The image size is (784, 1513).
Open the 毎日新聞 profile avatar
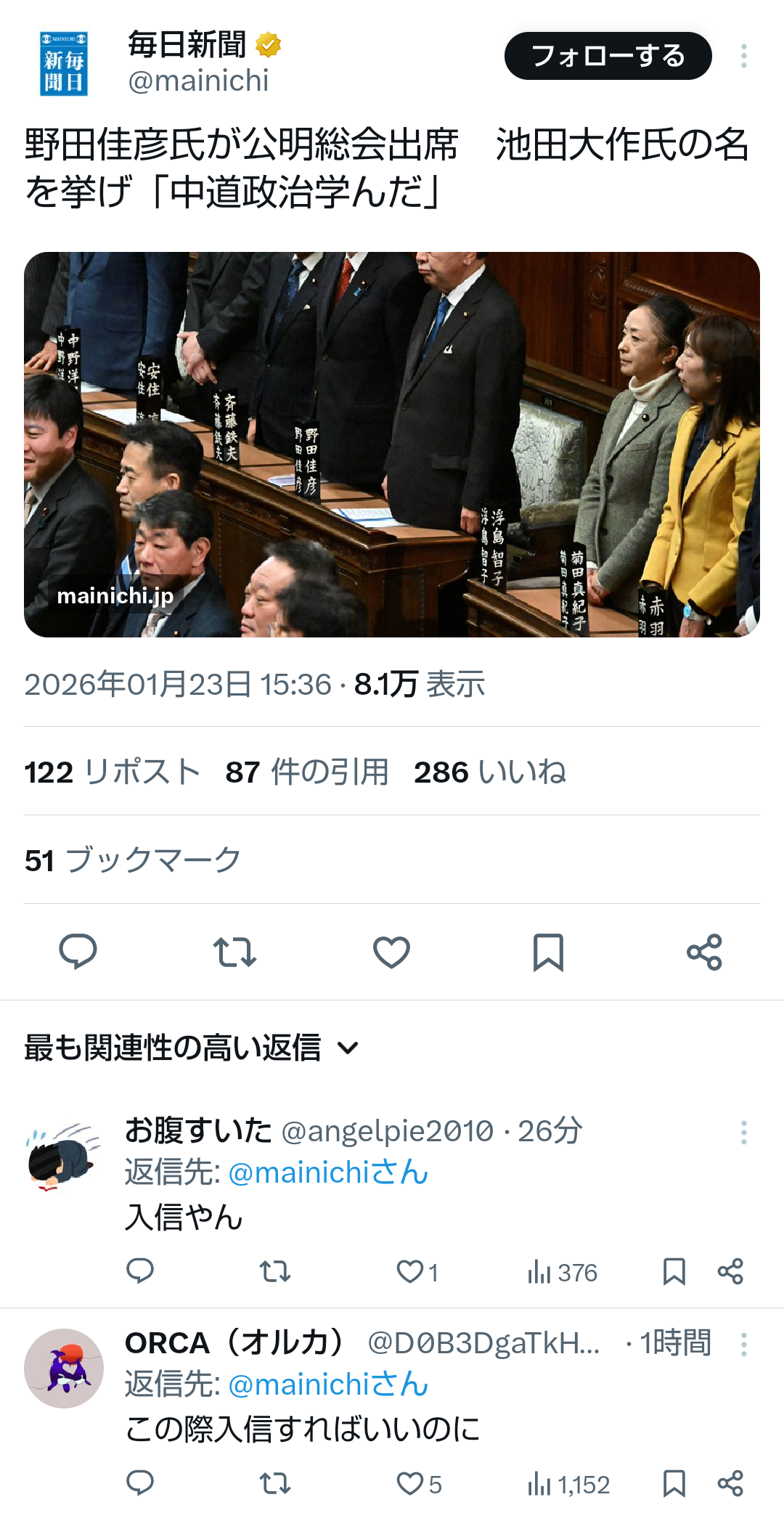[x=64, y=63]
